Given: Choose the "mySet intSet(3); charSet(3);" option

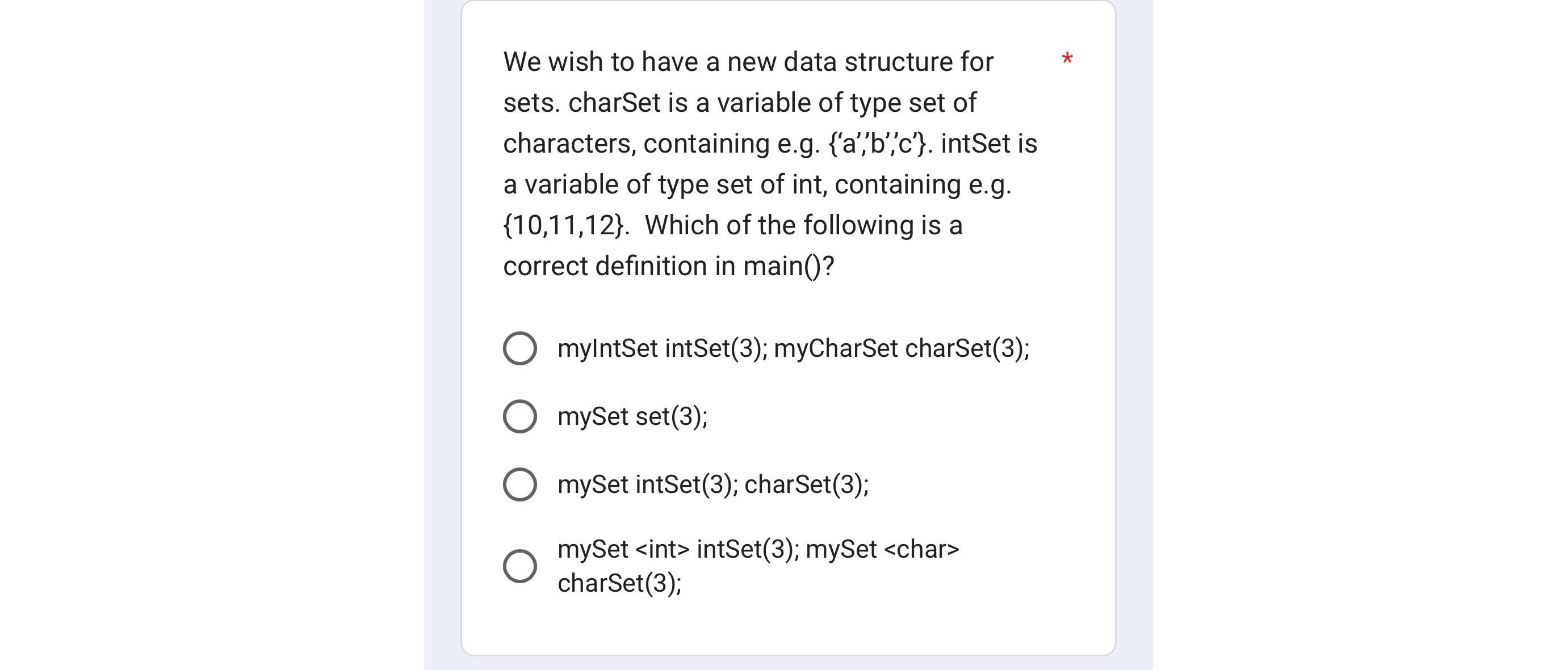Looking at the screenshot, I should [x=712, y=484].
